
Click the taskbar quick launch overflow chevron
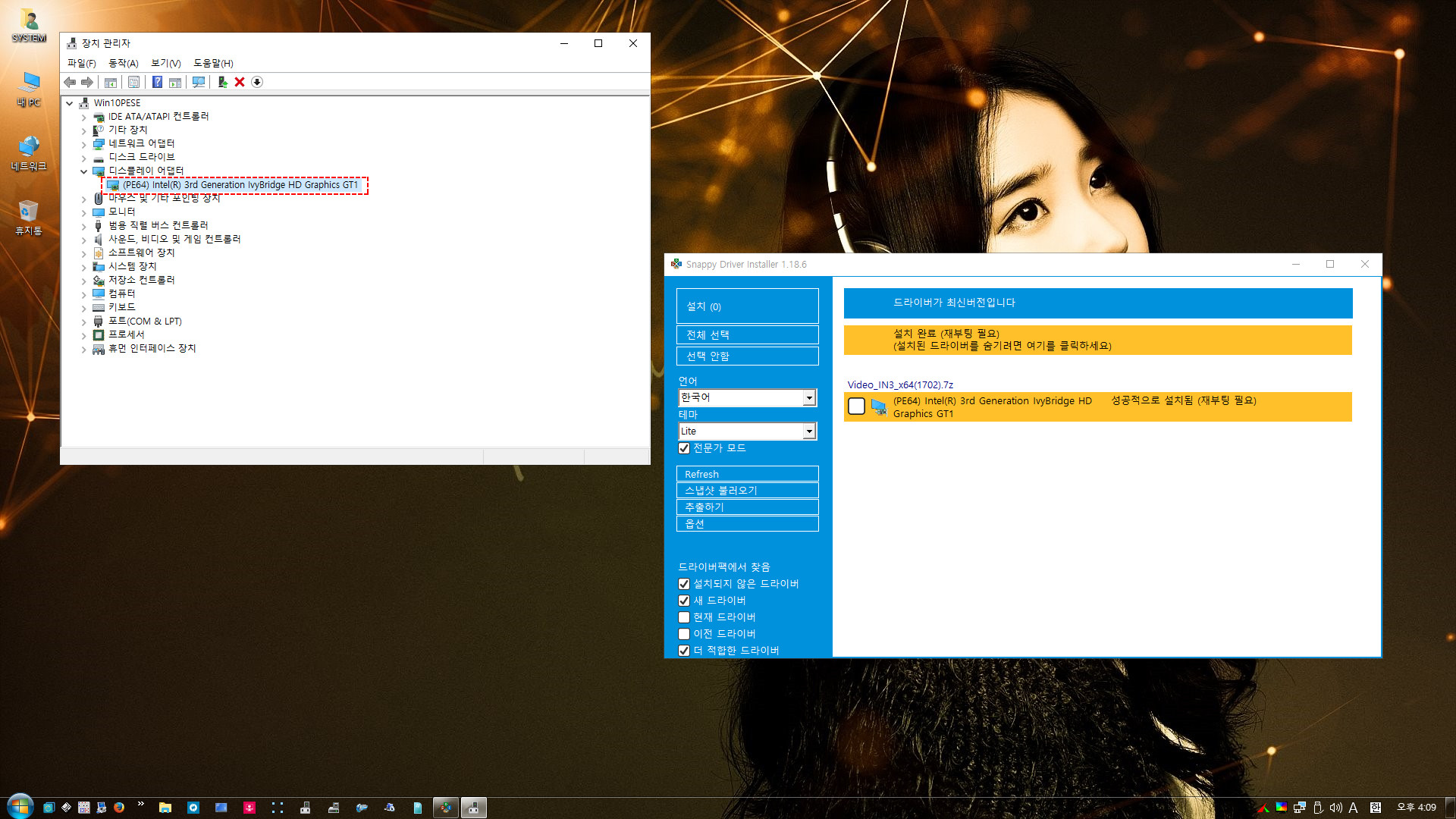tap(140, 804)
